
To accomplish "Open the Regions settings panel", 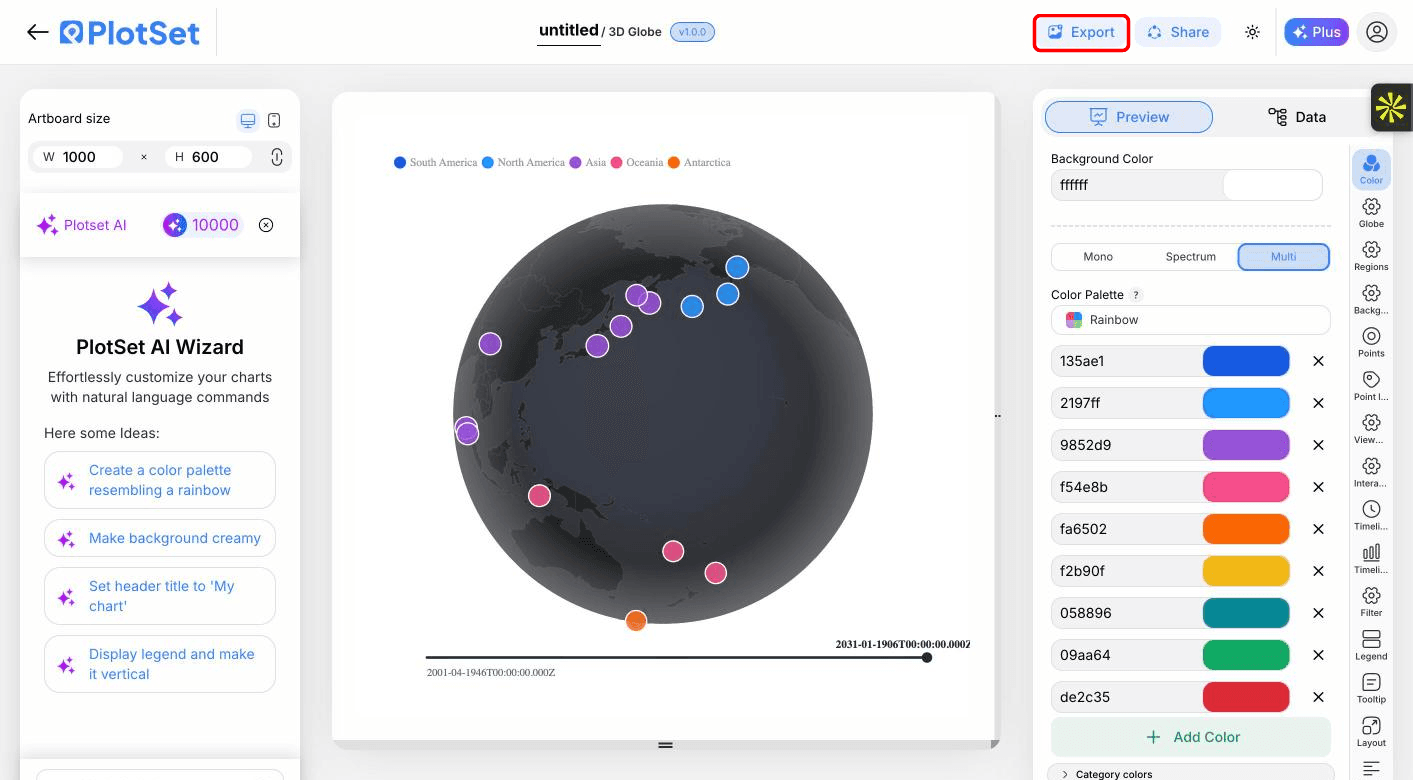I will coord(1371,255).
